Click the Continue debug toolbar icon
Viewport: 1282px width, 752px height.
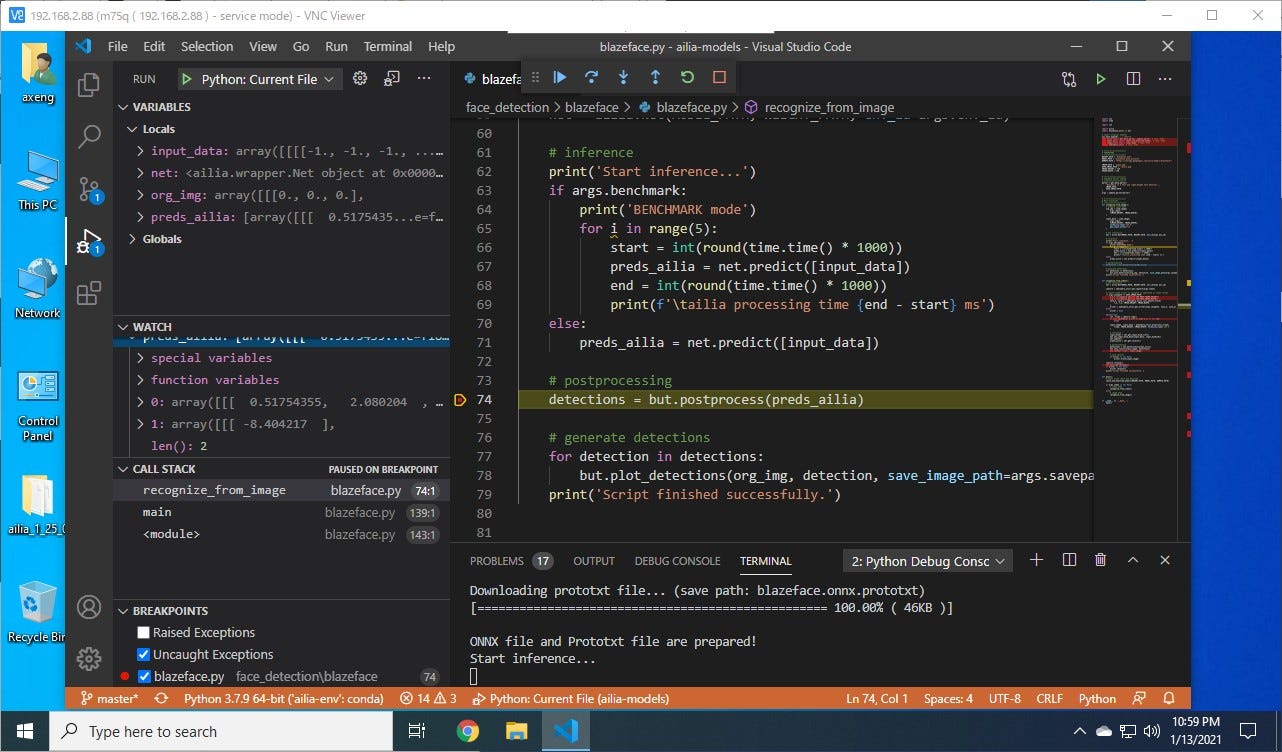559,77
